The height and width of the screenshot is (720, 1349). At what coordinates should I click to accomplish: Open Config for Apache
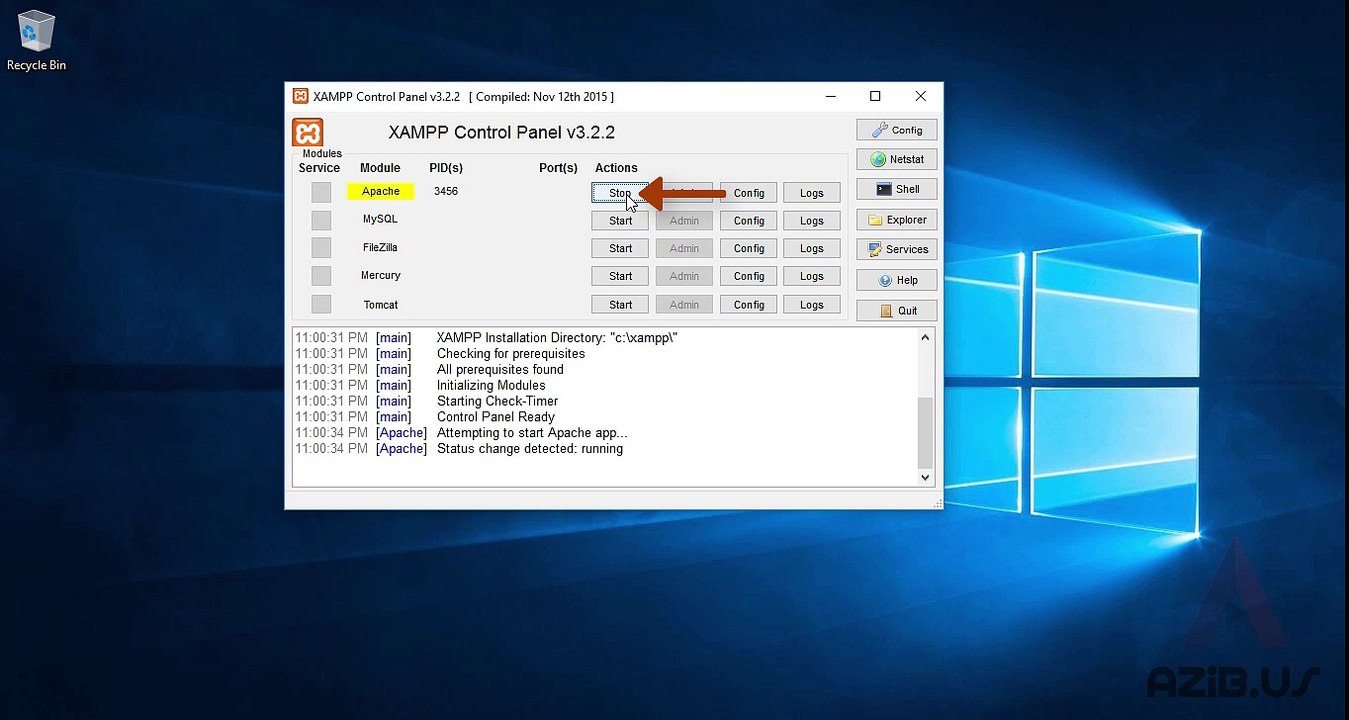click(x=748, y=193)
